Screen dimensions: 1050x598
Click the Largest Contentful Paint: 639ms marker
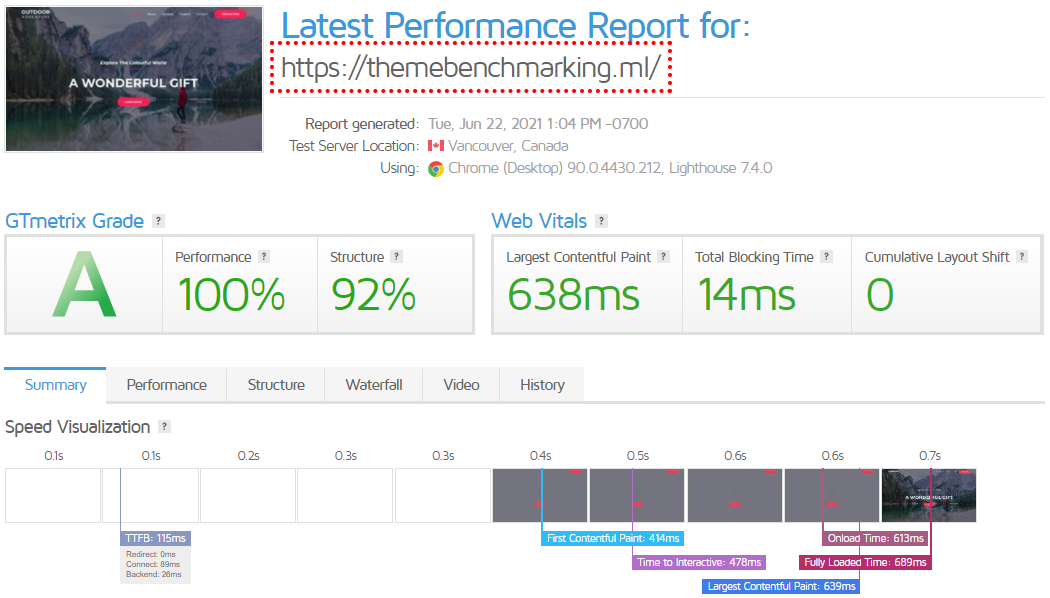(x=781, y=587)
